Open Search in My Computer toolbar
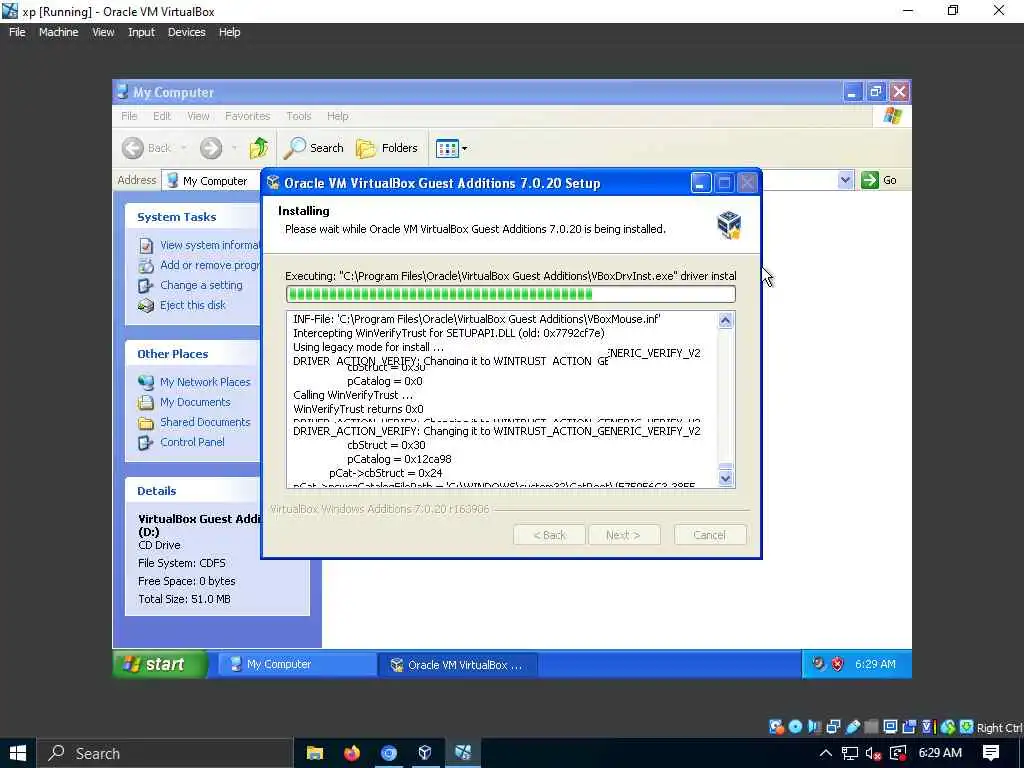The image size is (1024, 768). click(x=314, y=148)
